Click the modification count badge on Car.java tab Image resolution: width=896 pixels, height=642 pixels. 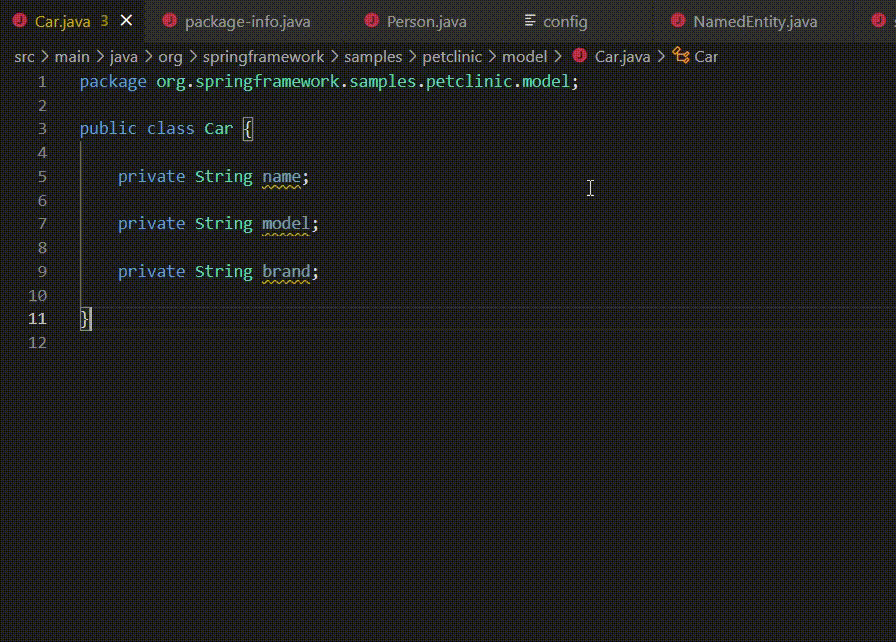coord(104,18)
